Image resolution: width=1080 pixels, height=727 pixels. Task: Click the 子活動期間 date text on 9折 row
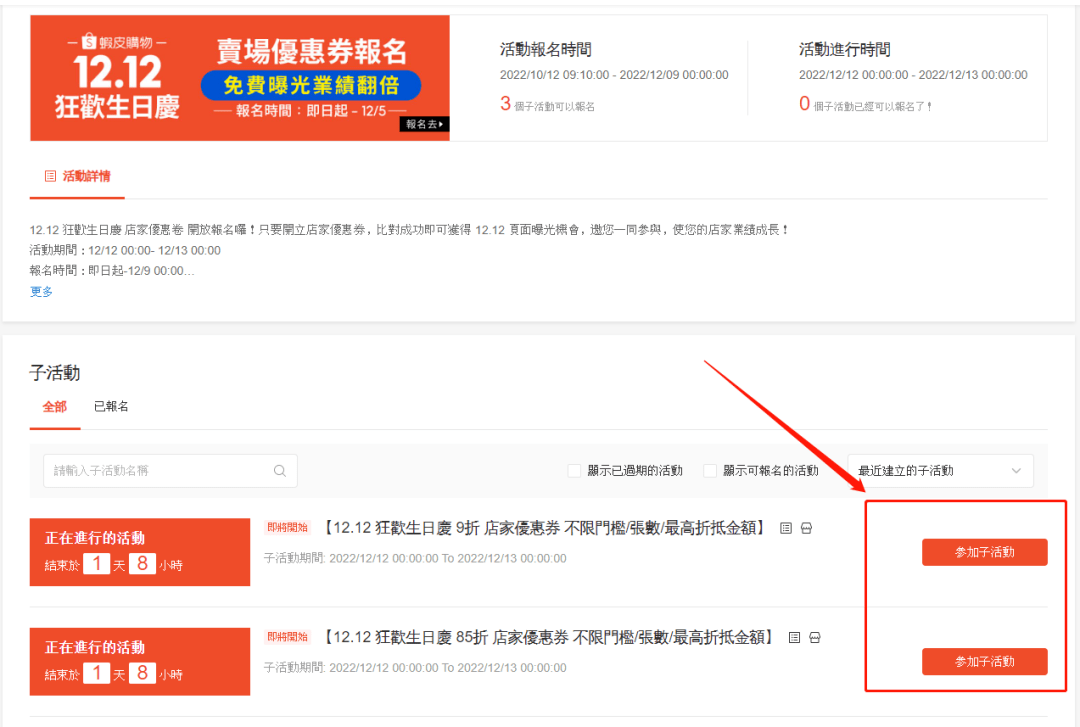[415, 558]
